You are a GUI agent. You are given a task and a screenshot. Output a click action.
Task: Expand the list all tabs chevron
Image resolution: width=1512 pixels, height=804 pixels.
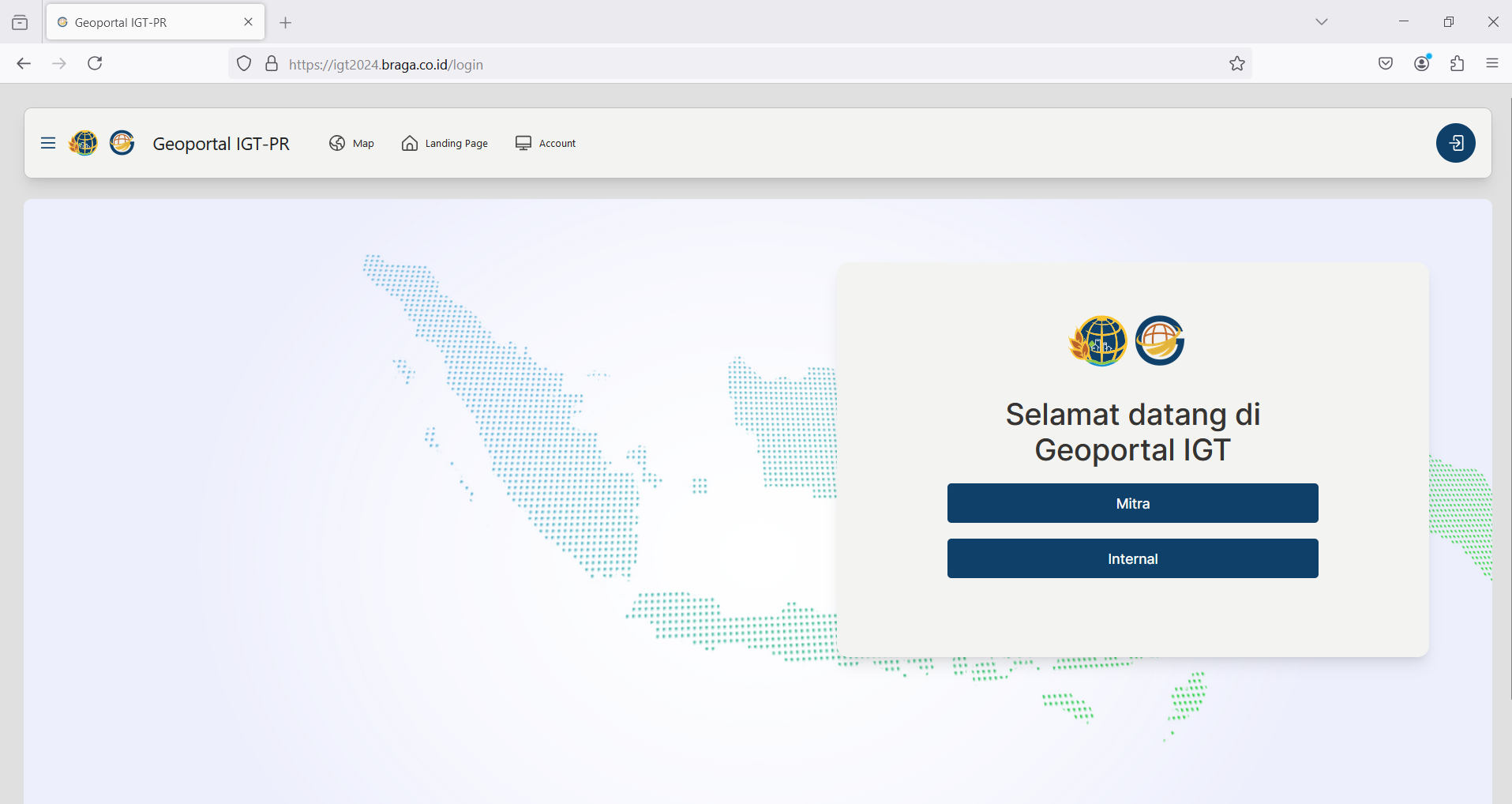1321,21
